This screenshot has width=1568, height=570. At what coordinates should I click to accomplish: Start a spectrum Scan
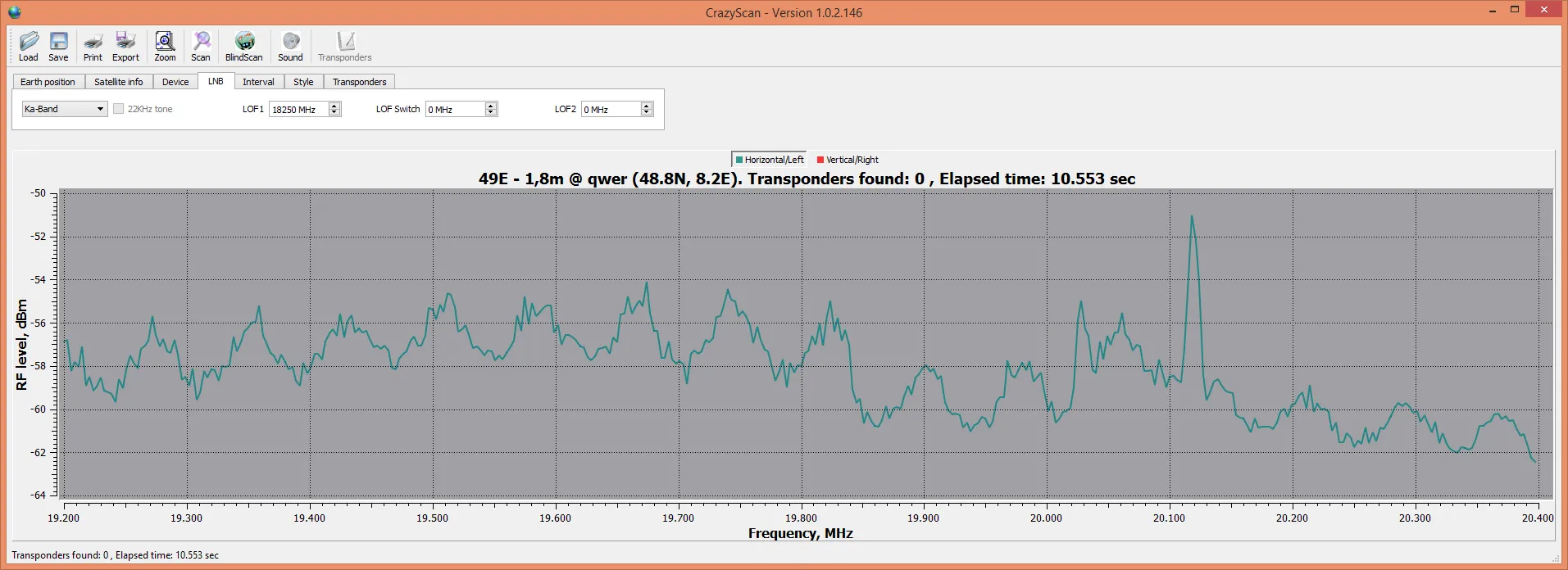click(x=201, y=46)
